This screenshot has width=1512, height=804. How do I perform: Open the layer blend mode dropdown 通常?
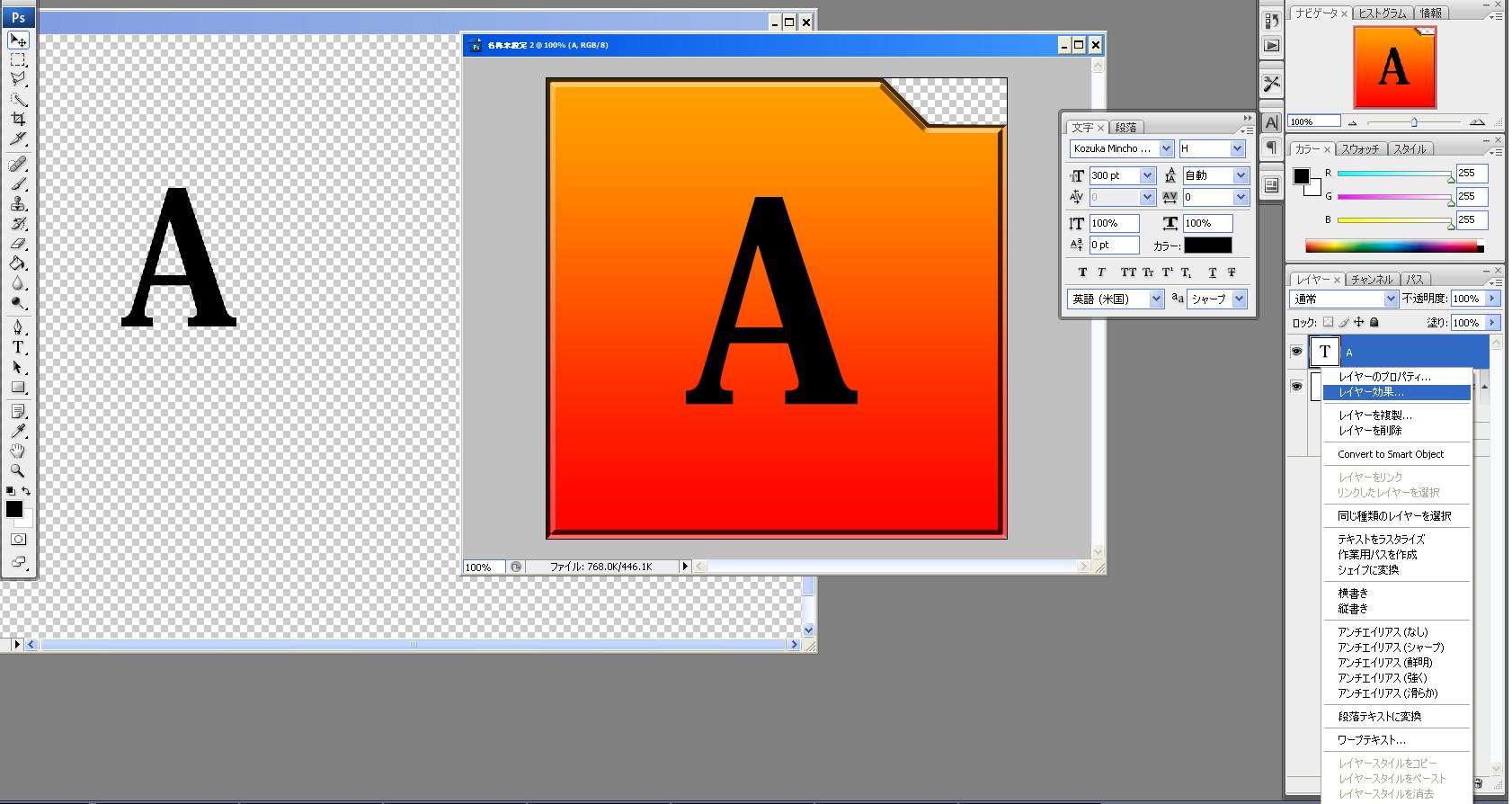1391,299
